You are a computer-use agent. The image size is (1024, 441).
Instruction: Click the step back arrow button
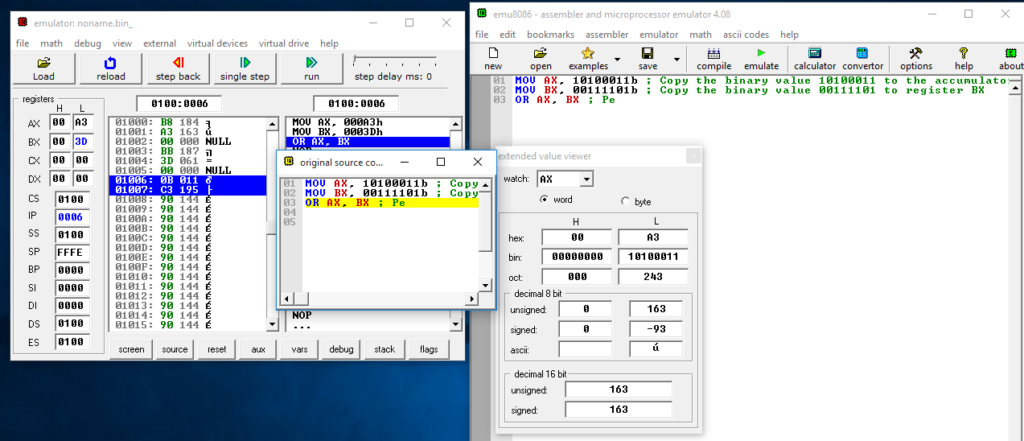[177, 67]
